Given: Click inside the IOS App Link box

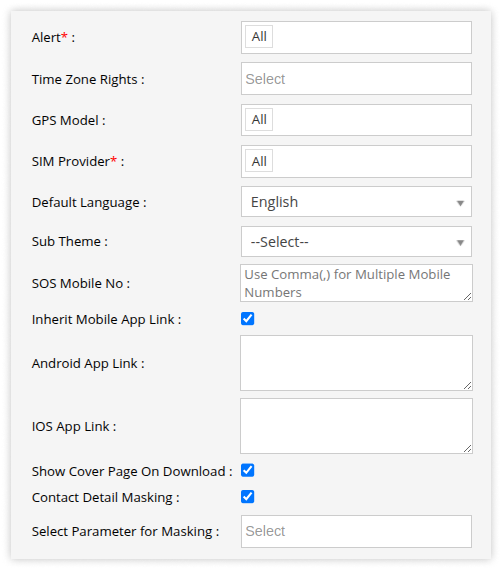Looking at the screenshot, I should (356, 426).
